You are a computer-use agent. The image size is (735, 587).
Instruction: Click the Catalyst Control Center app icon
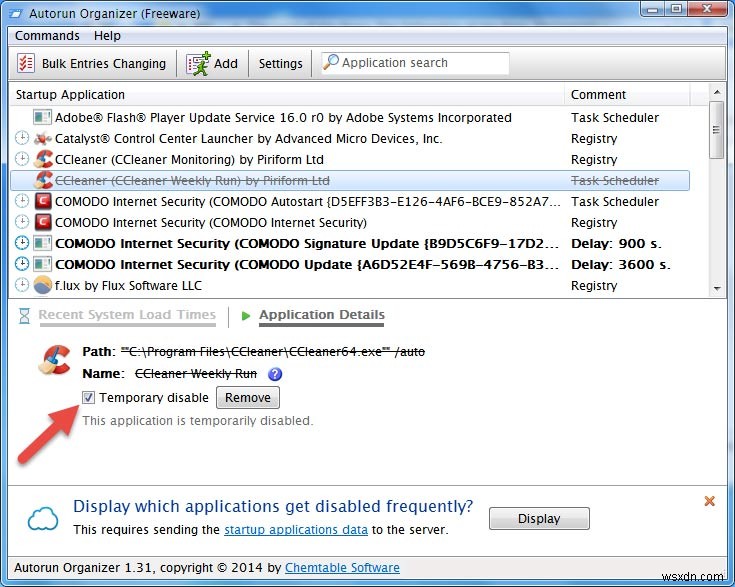43,139
